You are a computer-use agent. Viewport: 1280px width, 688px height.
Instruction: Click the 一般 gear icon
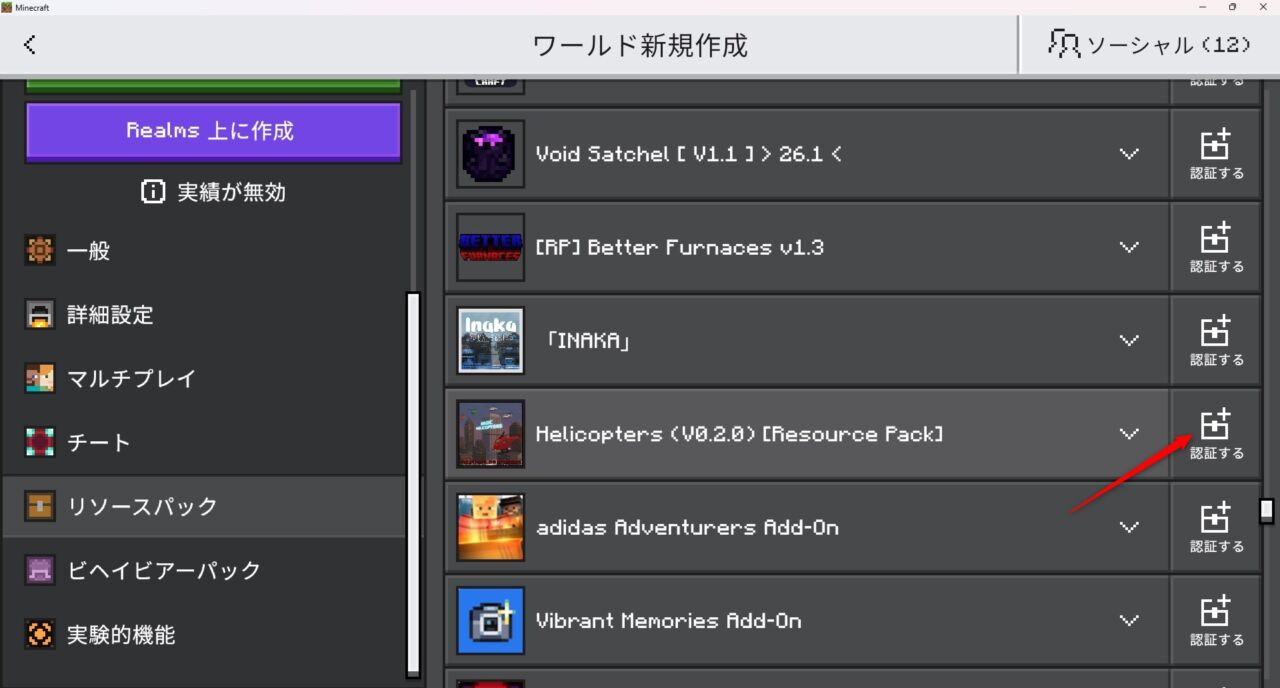pos(40,251)
